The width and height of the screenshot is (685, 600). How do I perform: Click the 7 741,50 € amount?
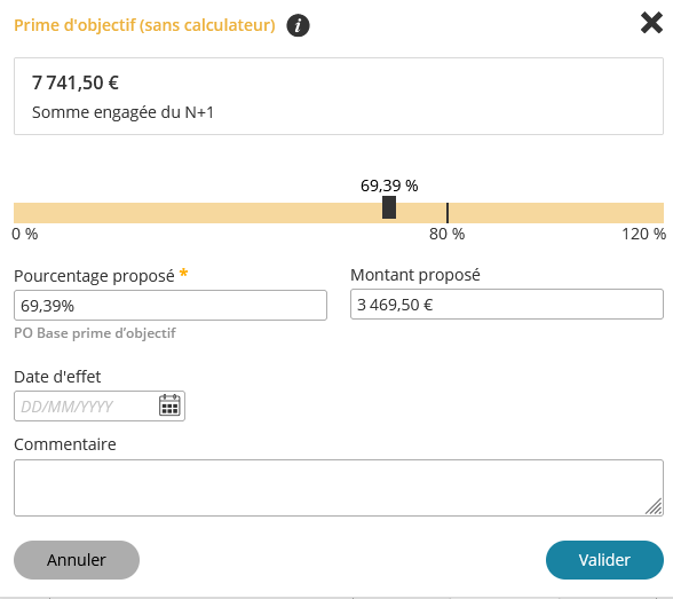pyautogui.click(x=76, y=83)
